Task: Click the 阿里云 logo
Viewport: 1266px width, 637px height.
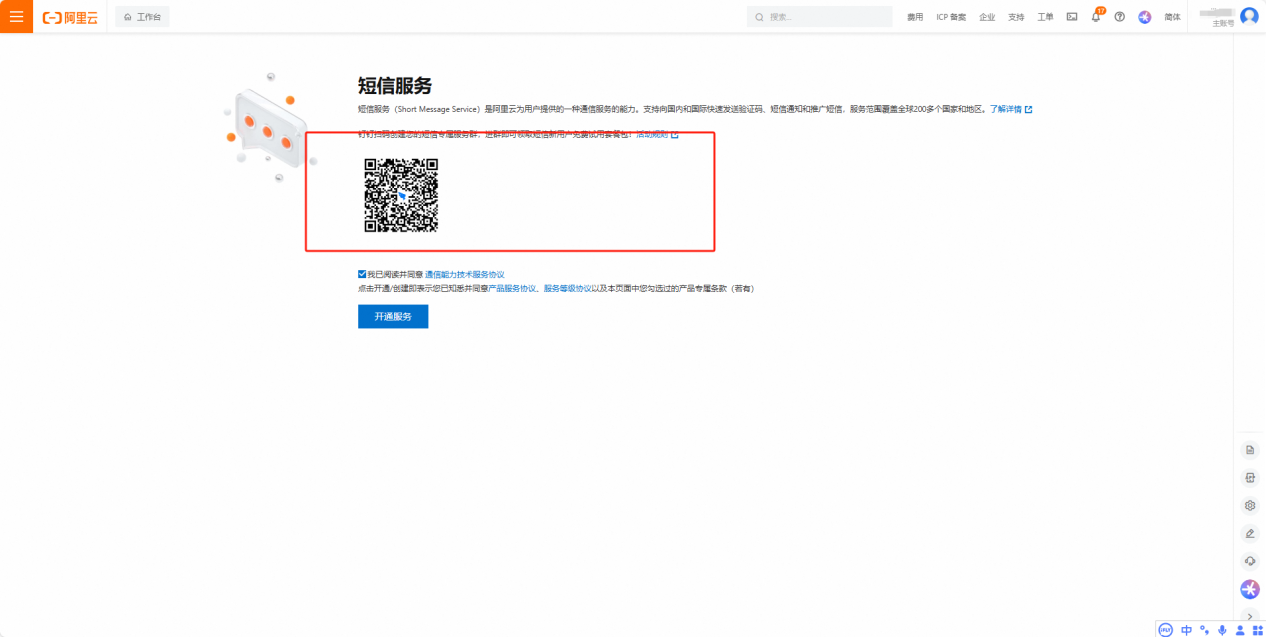Action: [x=70, y=17]
